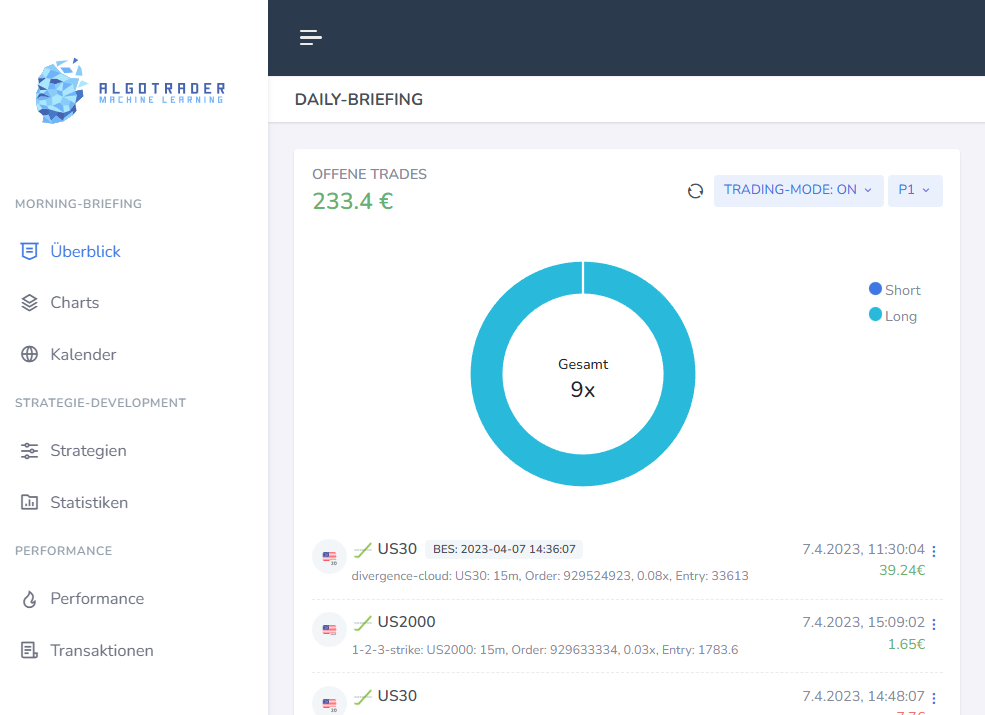Toggle the Long legend entry
This screenshot has width=985, height=715.
click(x=893, y=316)
